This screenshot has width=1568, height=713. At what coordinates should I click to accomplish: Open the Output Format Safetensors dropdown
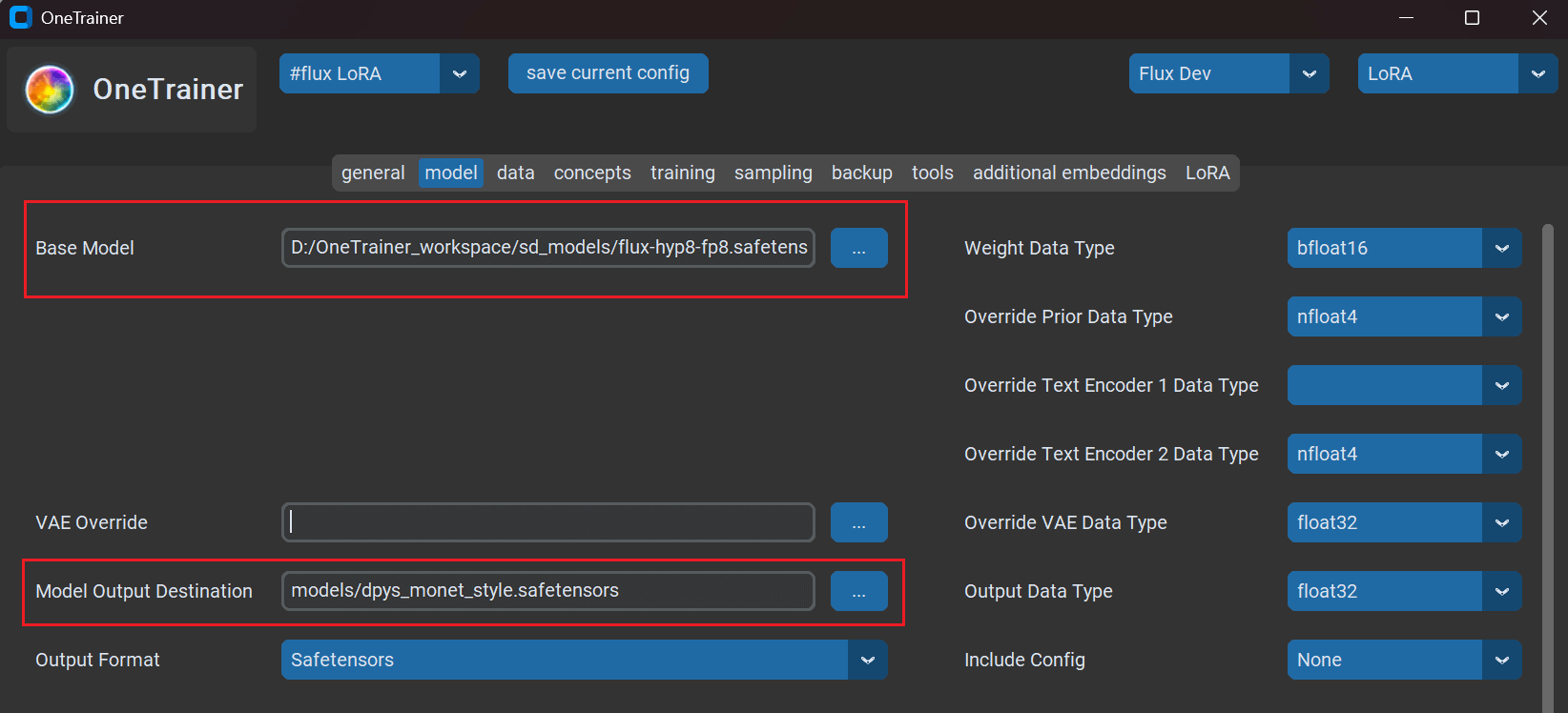click(585, 660)
